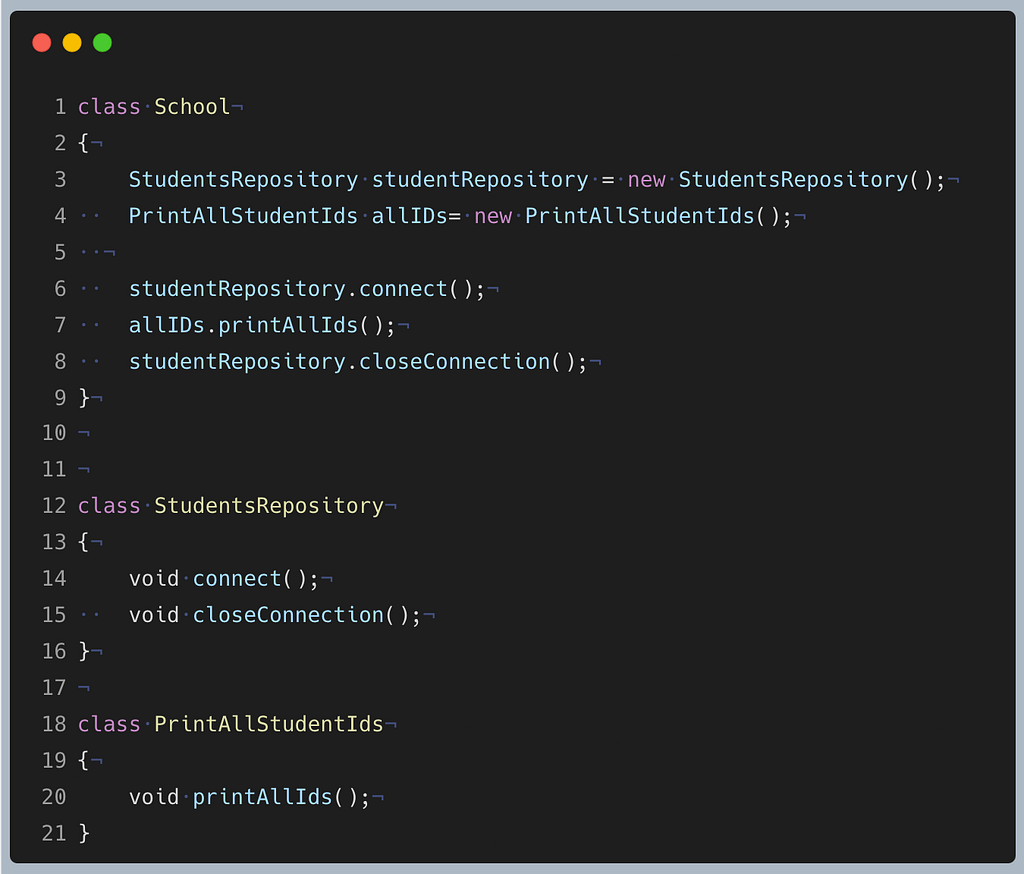Click line number 3 in the gutter

pos(60,179)
